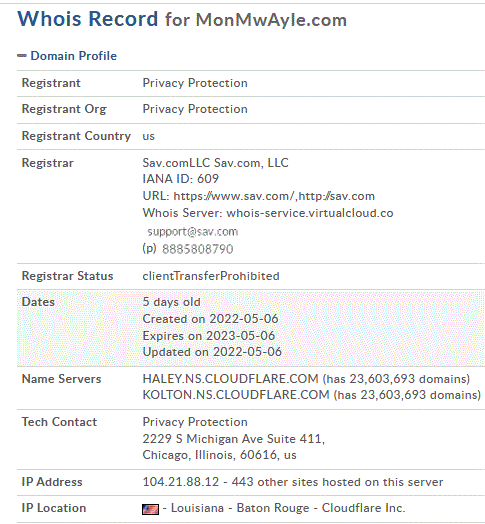Viewport: 485px width, 524px height.
Task: Click the clientTransferProhibited status value
Action: 211,276
